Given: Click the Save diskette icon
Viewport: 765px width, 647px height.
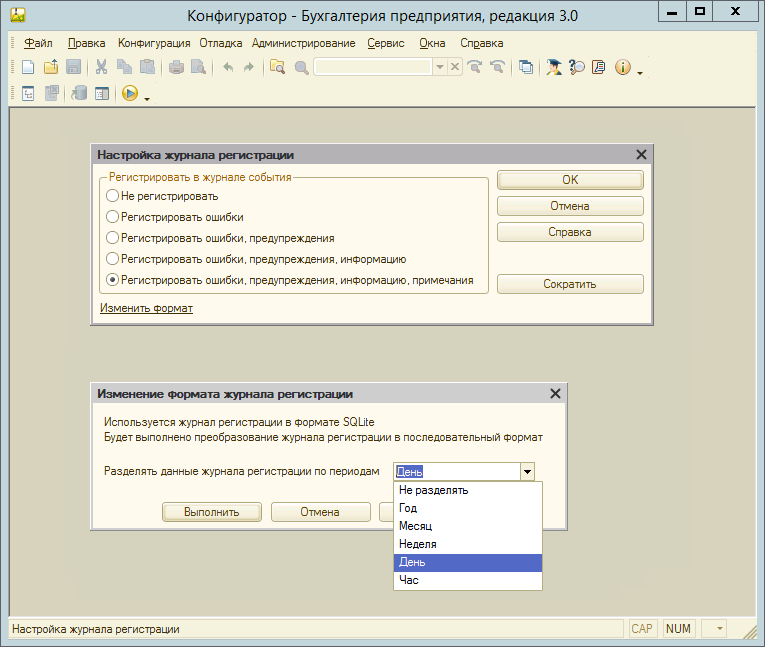Looking at the screenshot, I should pos(73,67).
